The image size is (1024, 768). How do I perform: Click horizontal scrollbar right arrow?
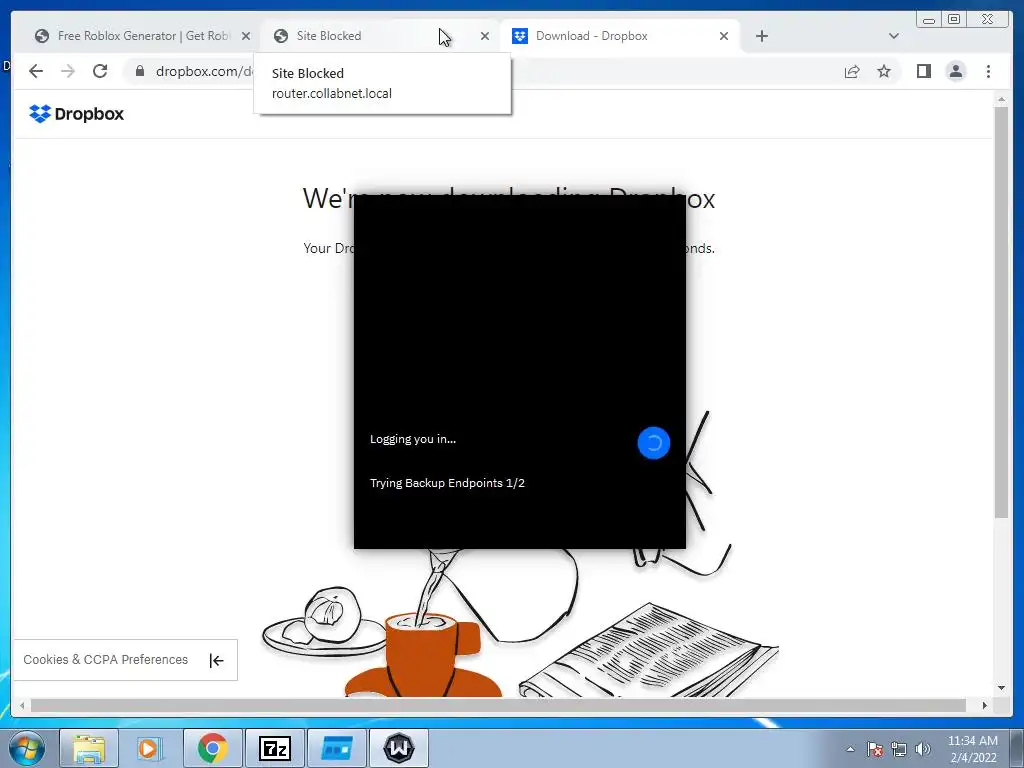(985, 705)
